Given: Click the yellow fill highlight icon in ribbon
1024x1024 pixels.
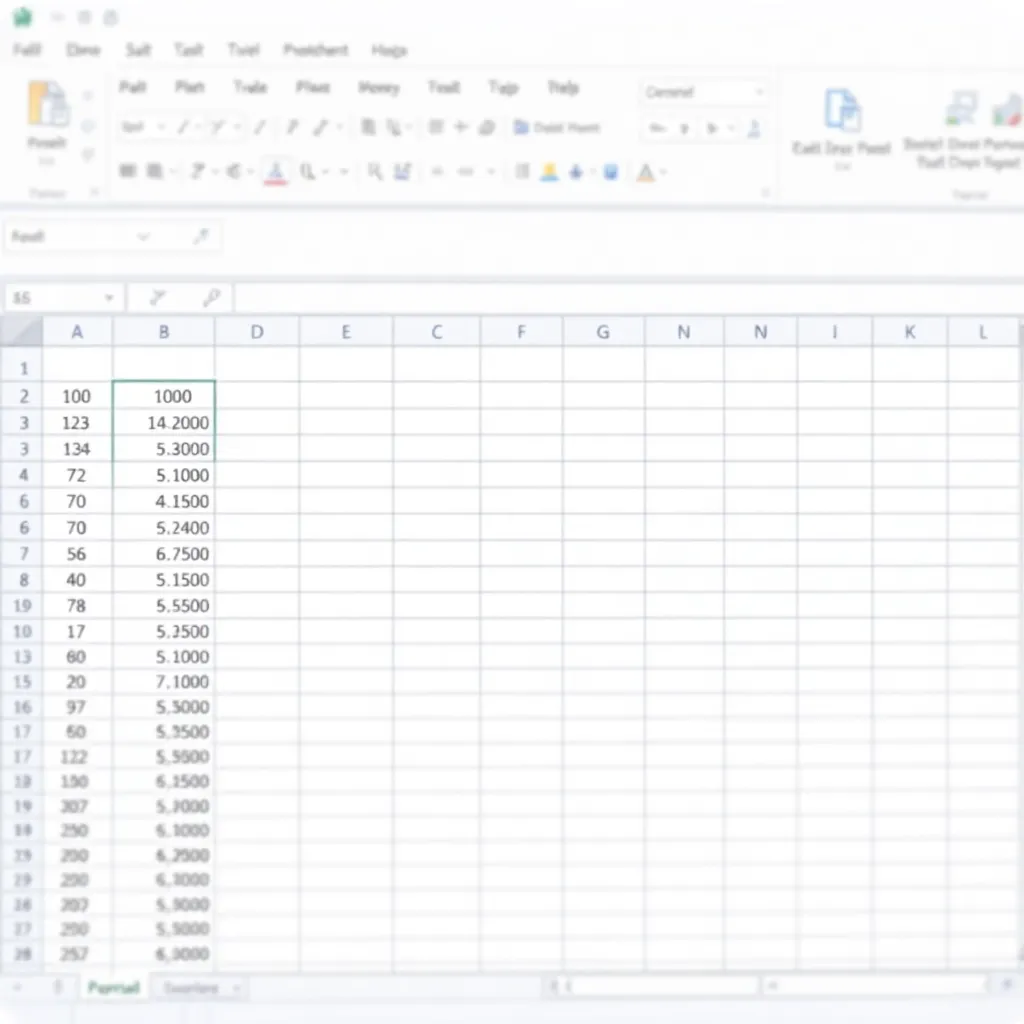Looking at the screenshot, I should pyautogui.click(x=549, y=172).
